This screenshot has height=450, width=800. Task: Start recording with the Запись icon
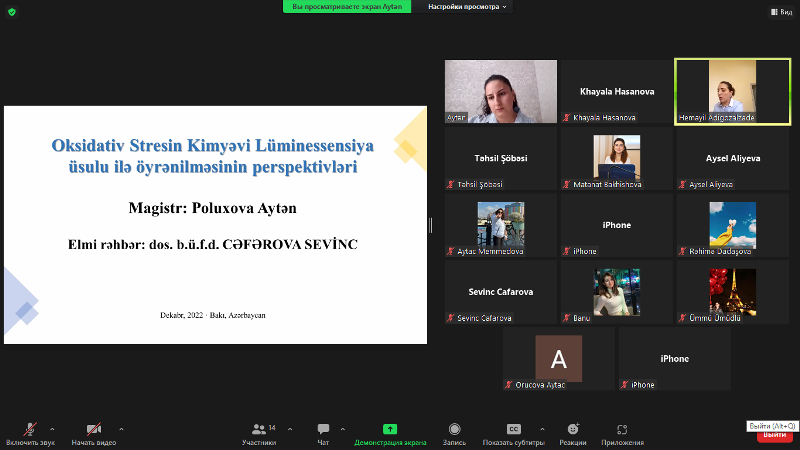[x=454, y=429]
